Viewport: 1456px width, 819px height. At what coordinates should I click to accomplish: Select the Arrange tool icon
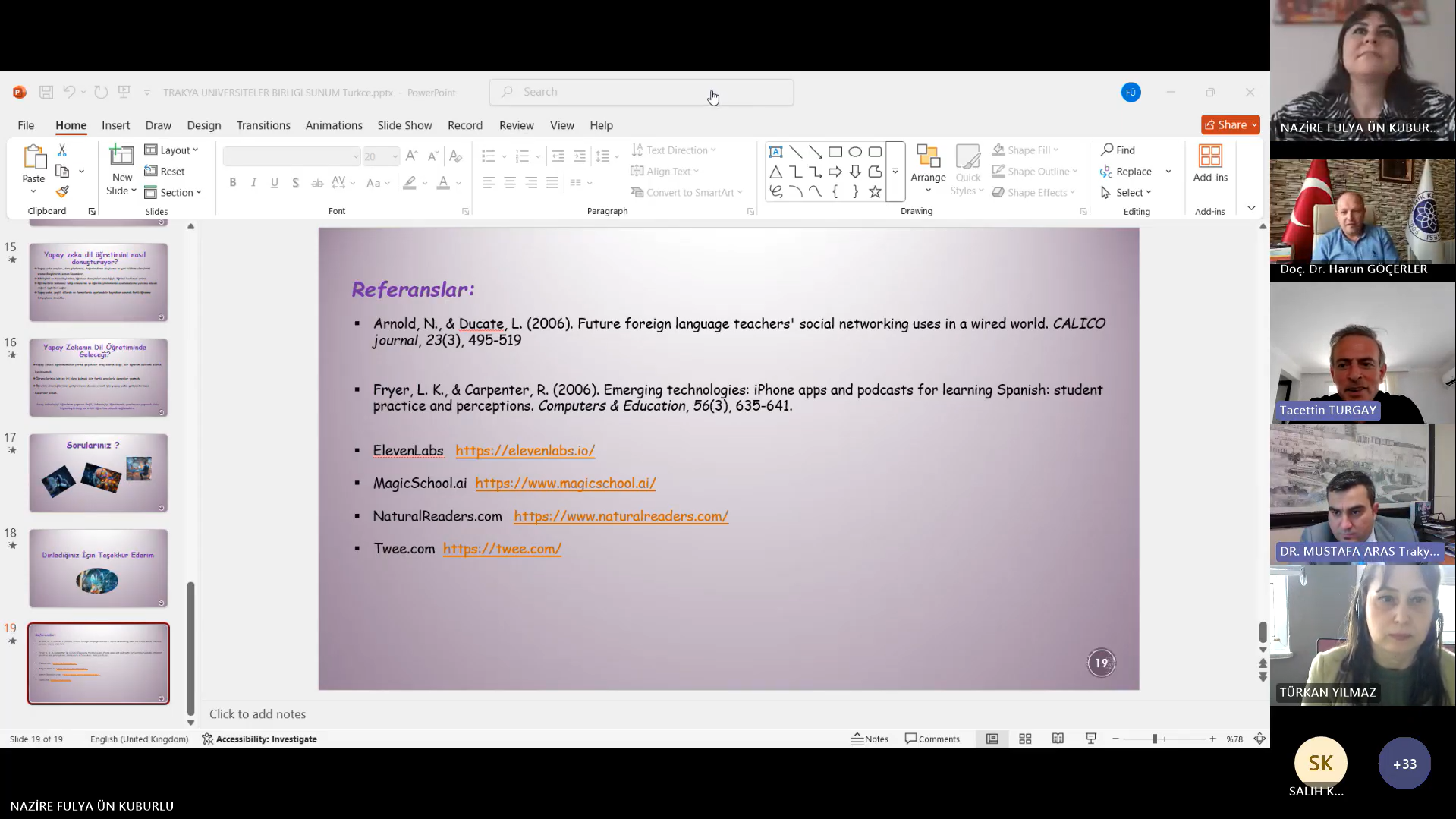click(x=928, y=156)
